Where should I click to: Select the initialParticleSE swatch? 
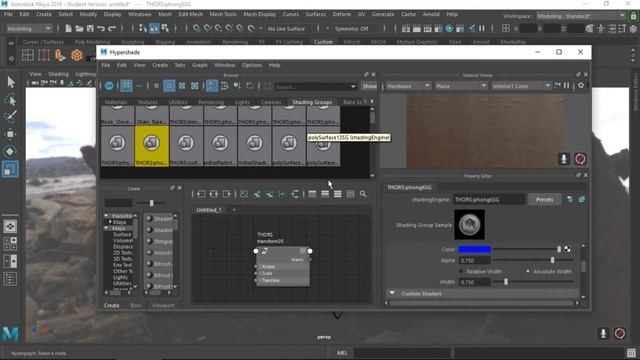pyautogui.click(x=220, y=146)
